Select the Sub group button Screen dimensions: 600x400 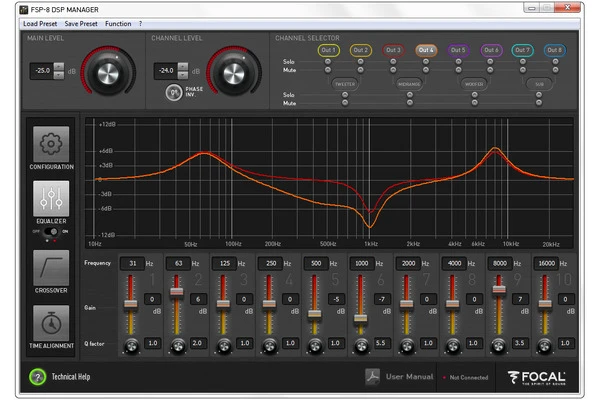[x=539, y=84]
